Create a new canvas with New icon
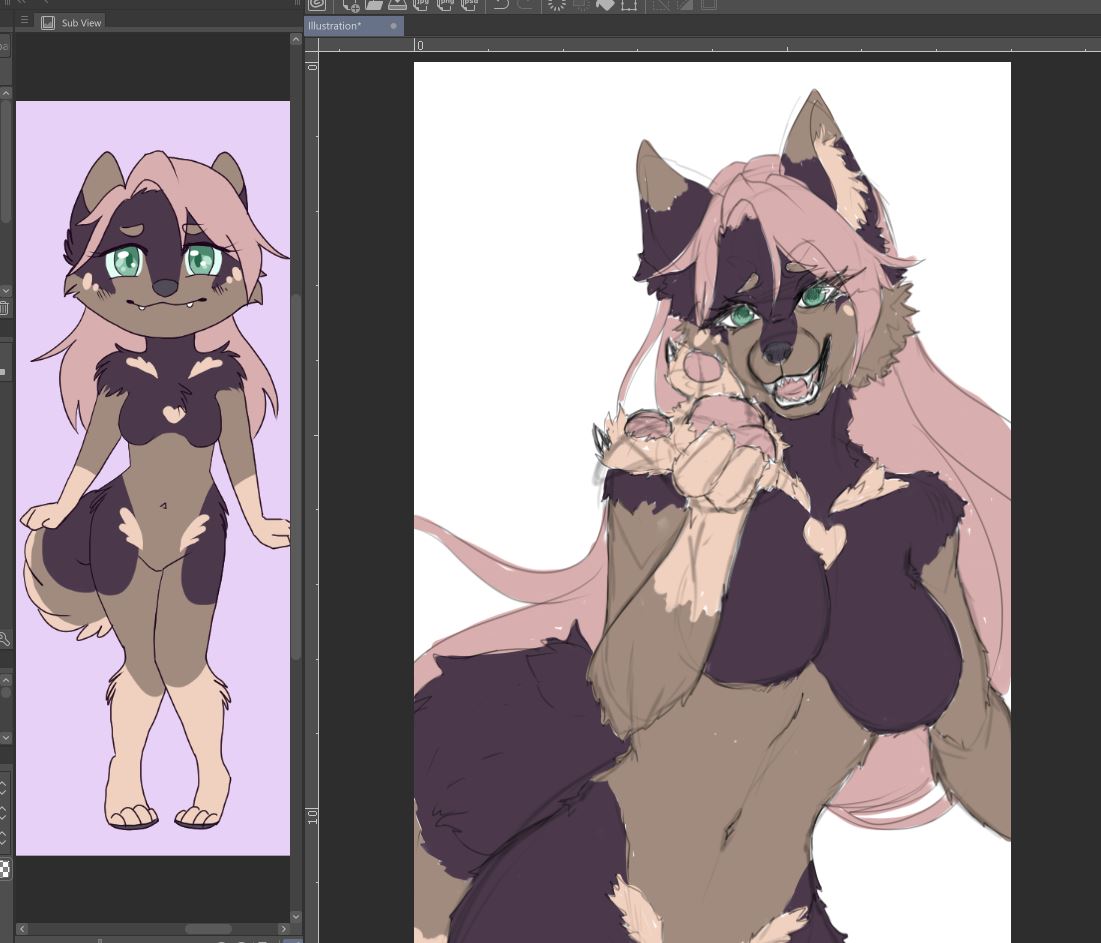This screenshot has width=1101, height=943. click(351, 4)
